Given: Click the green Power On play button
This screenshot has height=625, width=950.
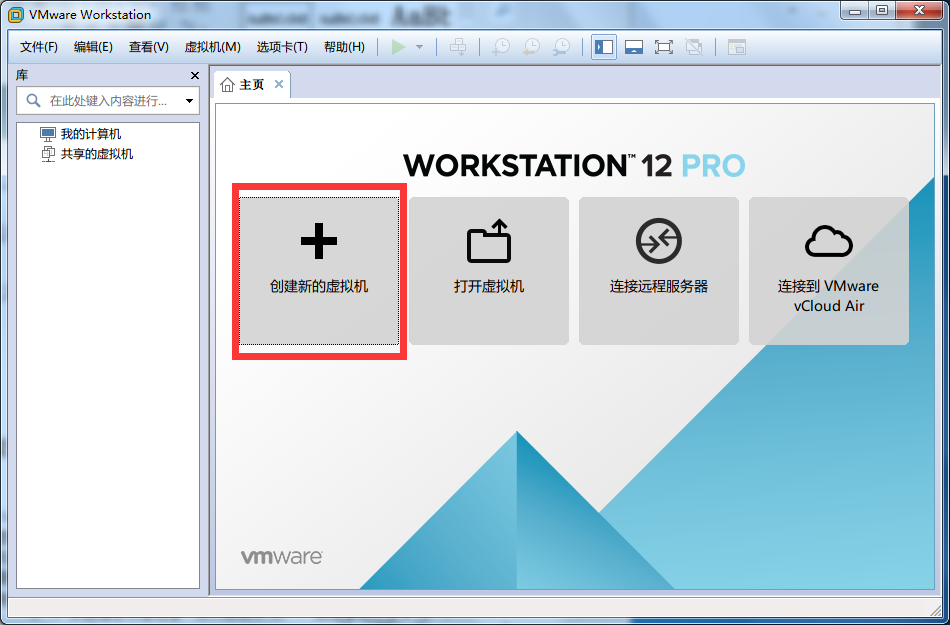Looking at the screenshot, I should 399,47.
